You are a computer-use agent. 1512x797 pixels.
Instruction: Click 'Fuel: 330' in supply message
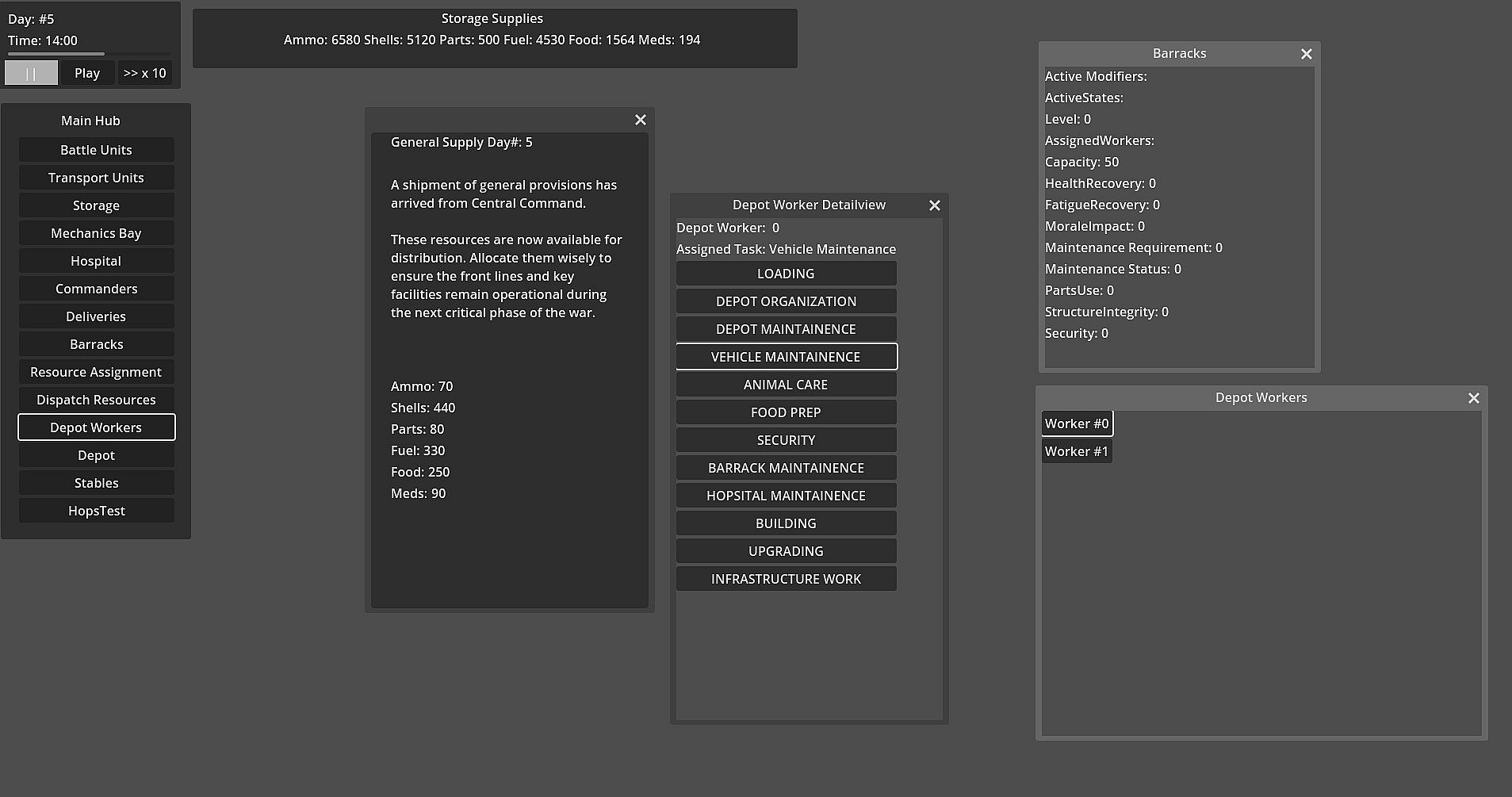click(x=418, y=450)
